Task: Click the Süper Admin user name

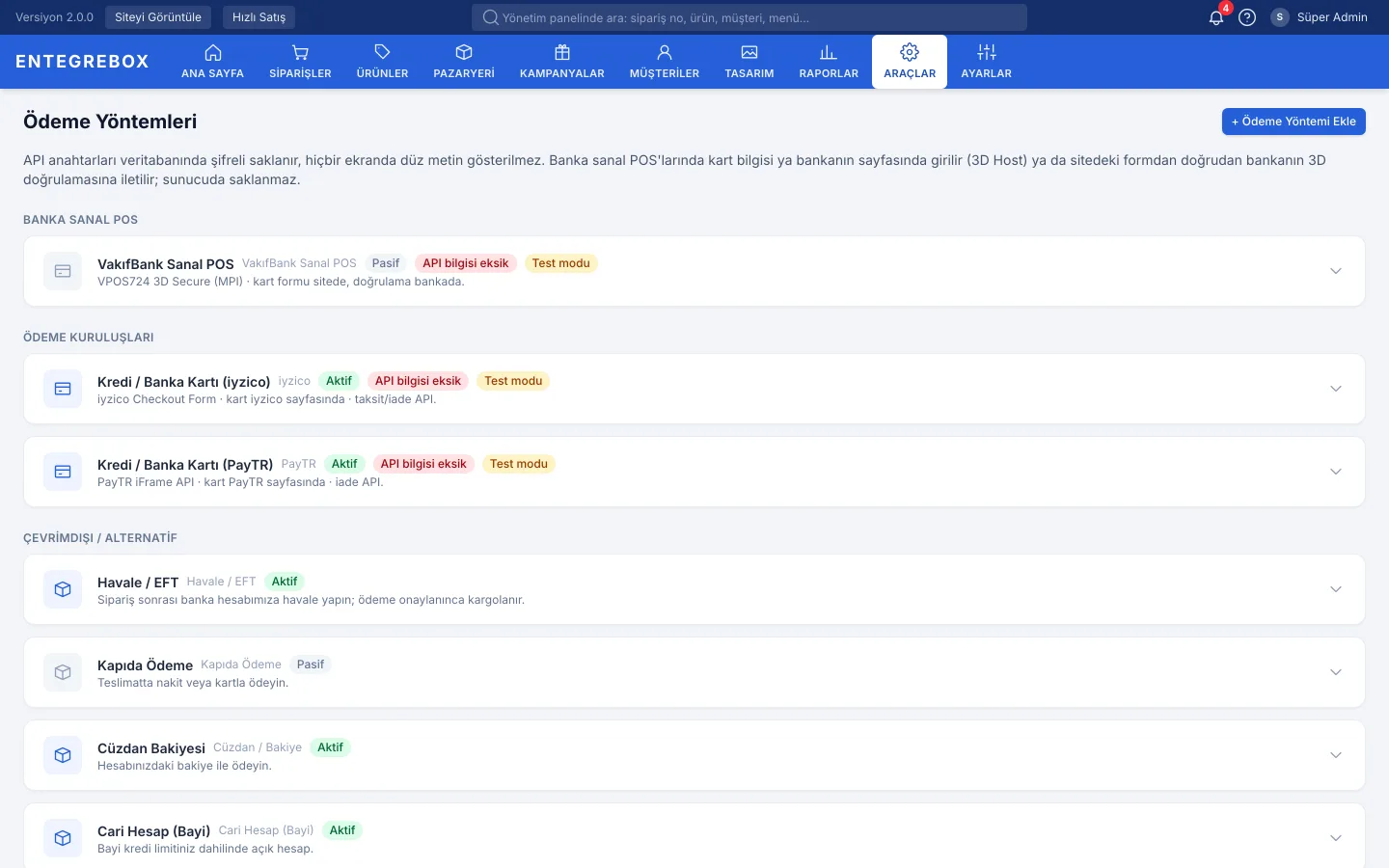Action: pyautogui.click(x=1332, y=17)
